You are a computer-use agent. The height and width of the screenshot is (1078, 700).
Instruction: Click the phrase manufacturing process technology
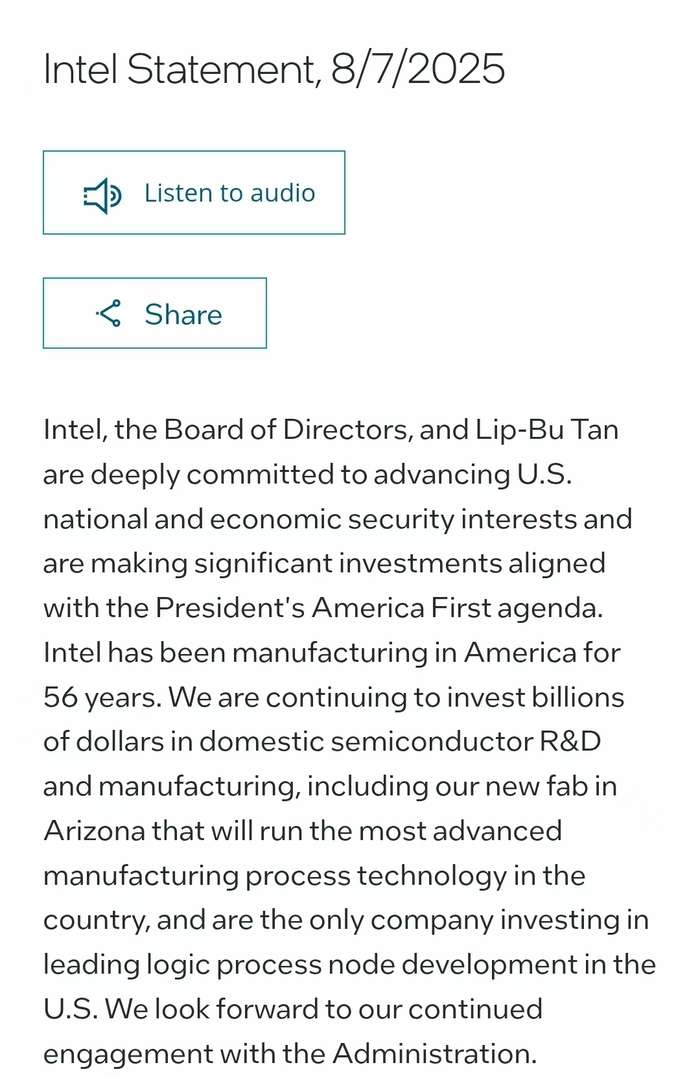tap(275, 875)
